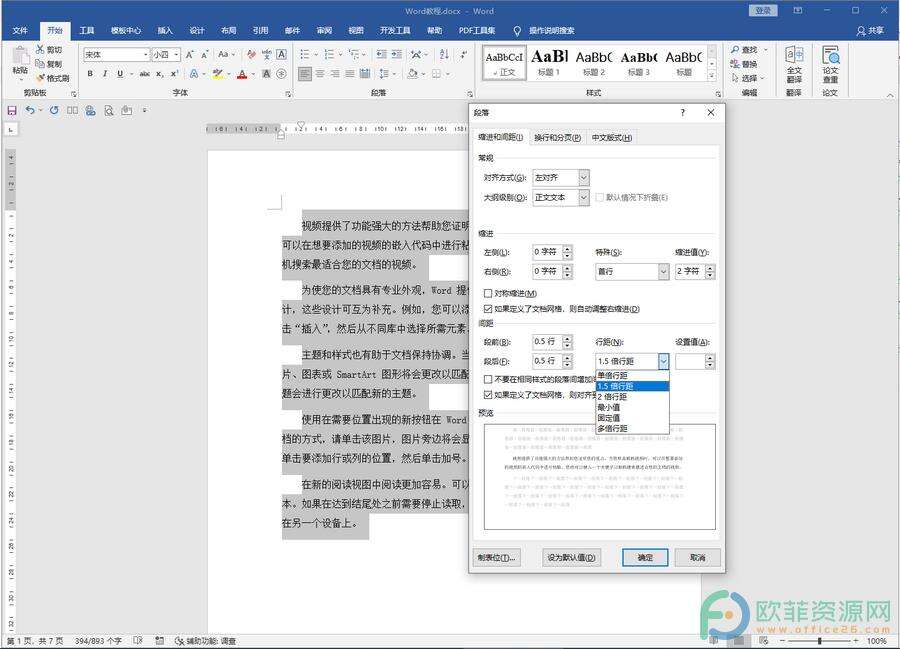900x649 pixels.
Task: Expand the styles gallery more arrow
Action: click(712, 76)
